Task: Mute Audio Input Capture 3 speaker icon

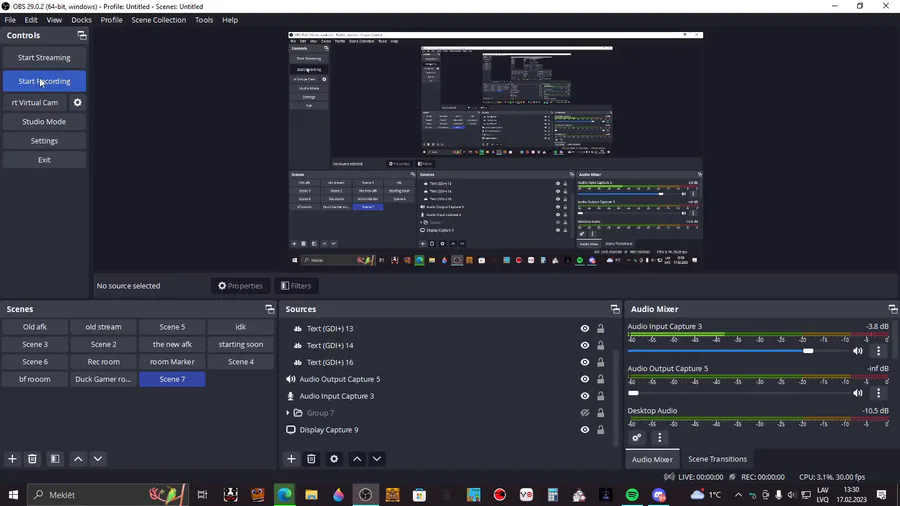Action: (858, 351)
